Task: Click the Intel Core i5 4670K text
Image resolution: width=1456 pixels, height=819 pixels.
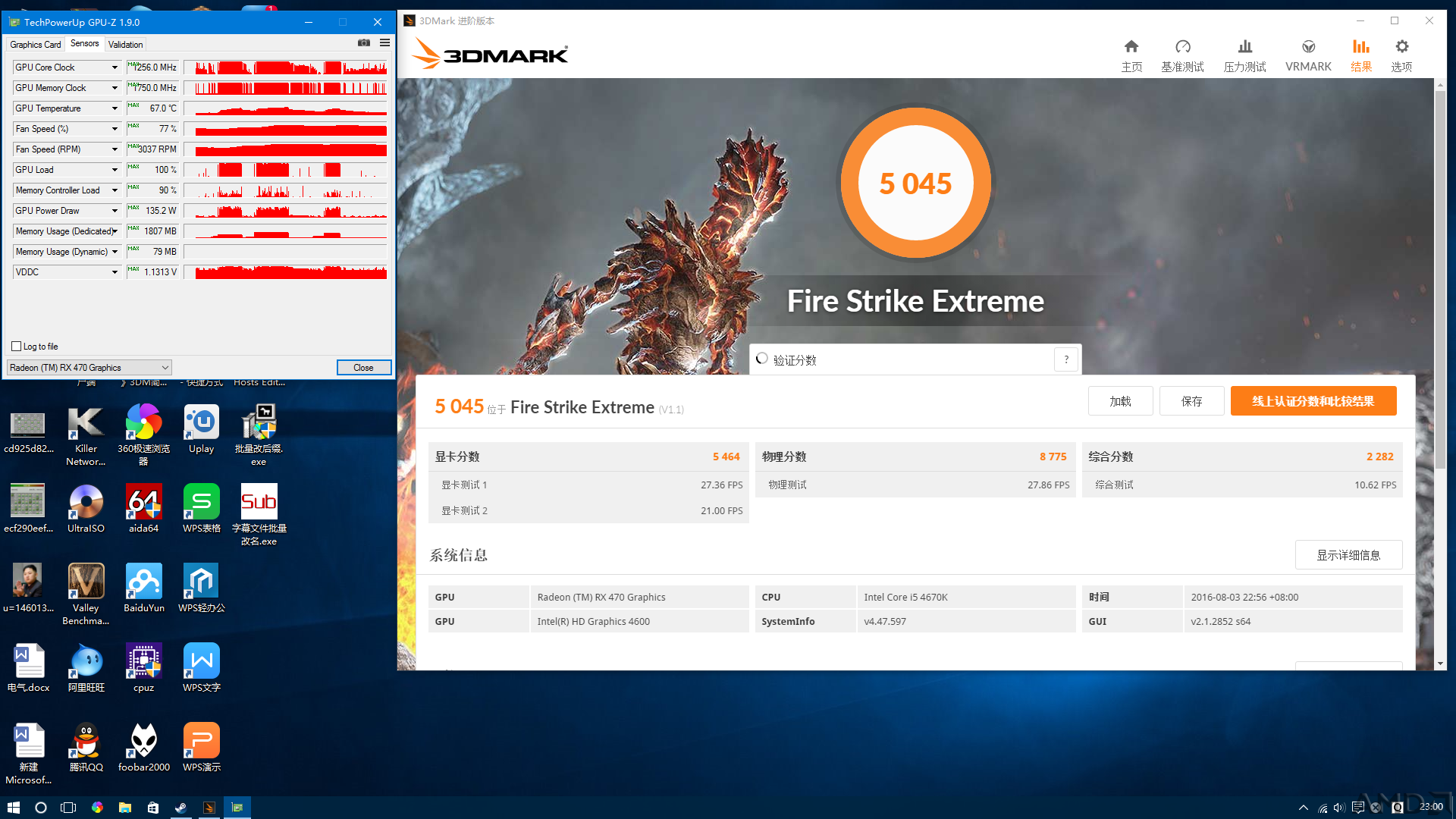Action: tap(905, 598)
